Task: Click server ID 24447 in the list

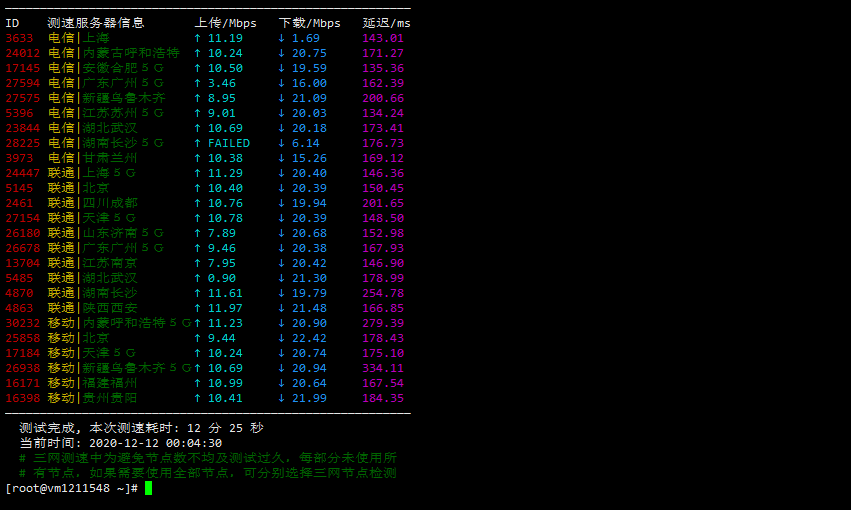Action: [x=23, y=173]
